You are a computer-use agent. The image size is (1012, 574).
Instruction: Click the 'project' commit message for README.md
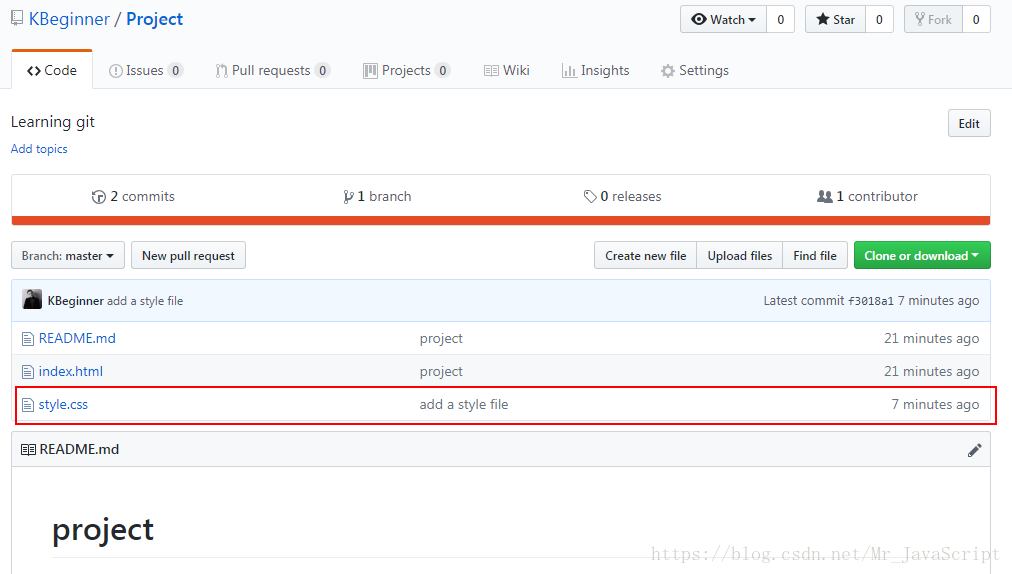(x=441, y=338)
